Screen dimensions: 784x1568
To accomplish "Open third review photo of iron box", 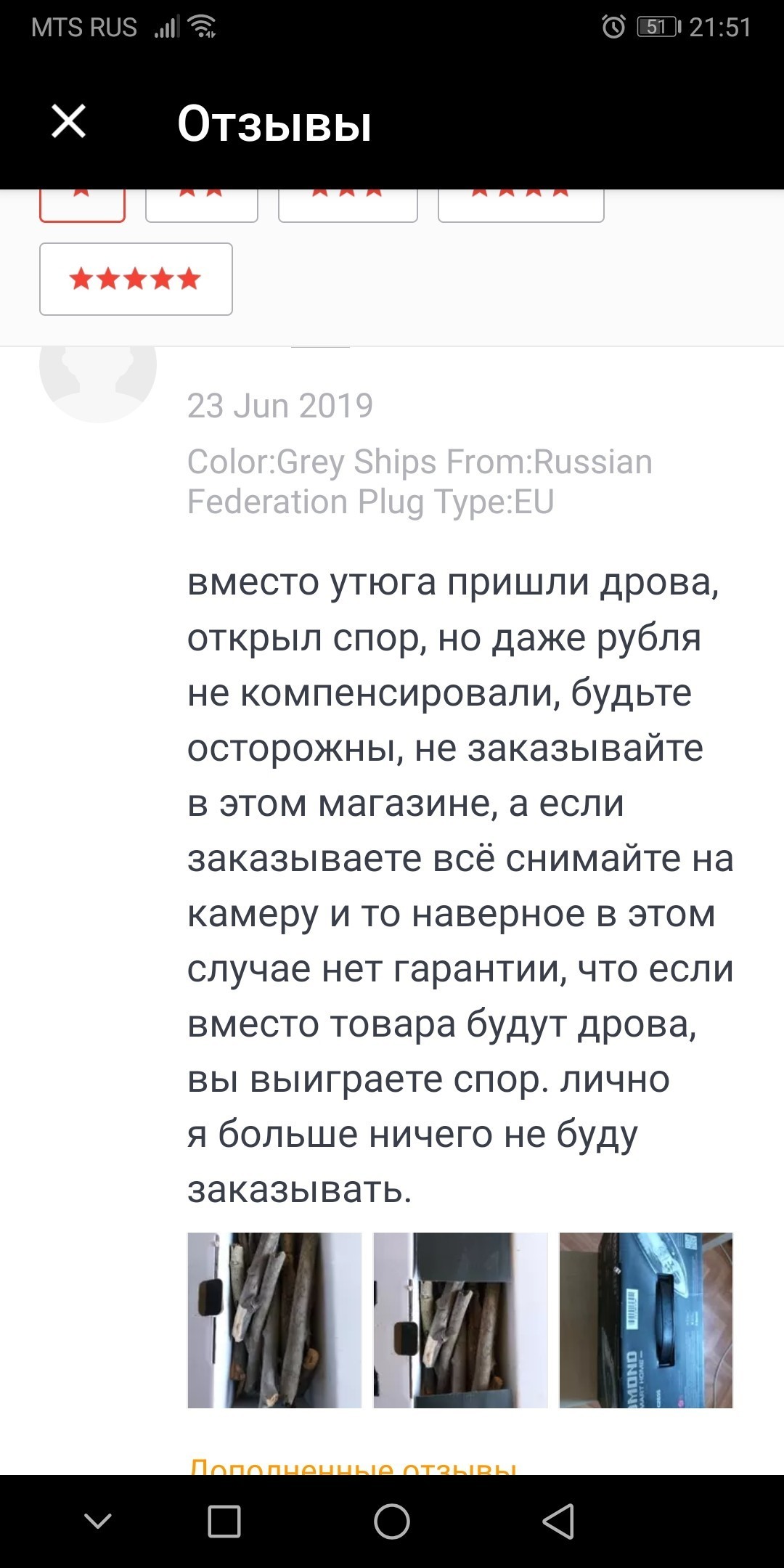I will point(646,1320).
